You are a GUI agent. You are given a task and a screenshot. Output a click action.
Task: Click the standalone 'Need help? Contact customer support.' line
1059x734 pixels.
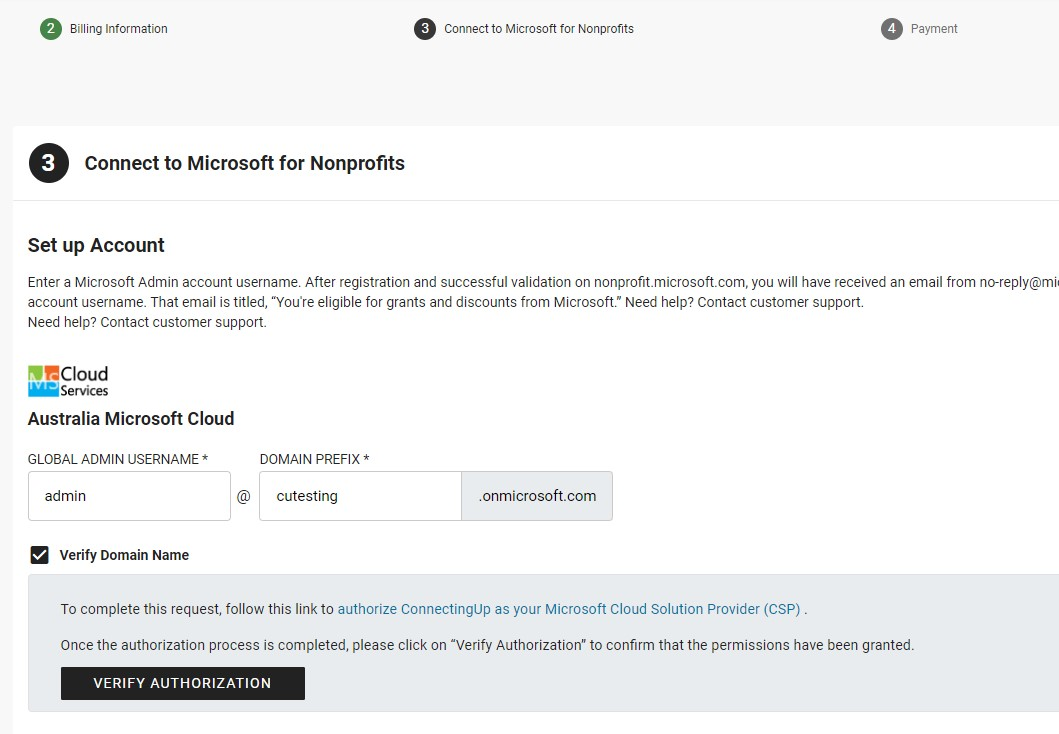[147, 322]
